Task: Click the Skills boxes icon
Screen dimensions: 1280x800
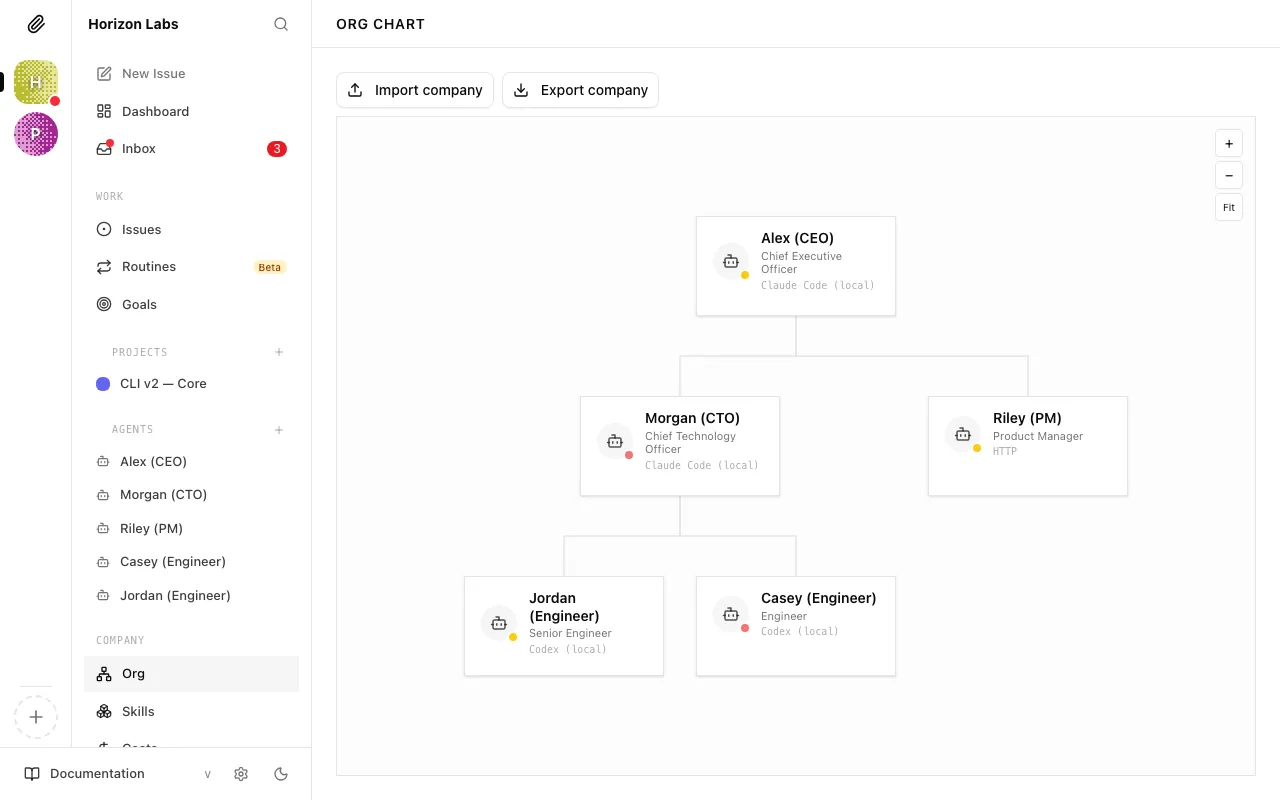Action: pos(104,712)
